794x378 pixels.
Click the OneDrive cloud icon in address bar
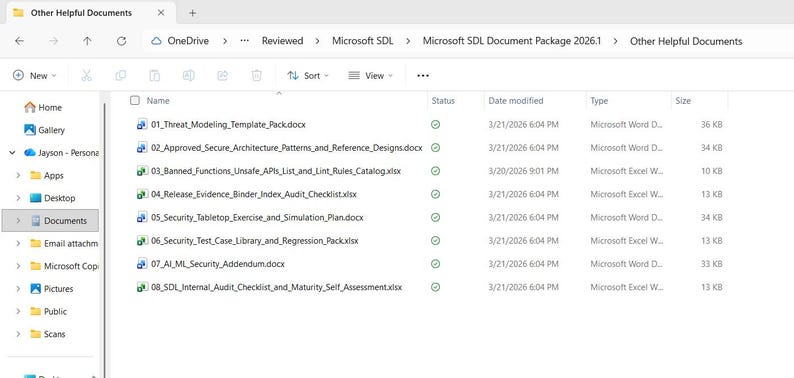tap(156, 41)
